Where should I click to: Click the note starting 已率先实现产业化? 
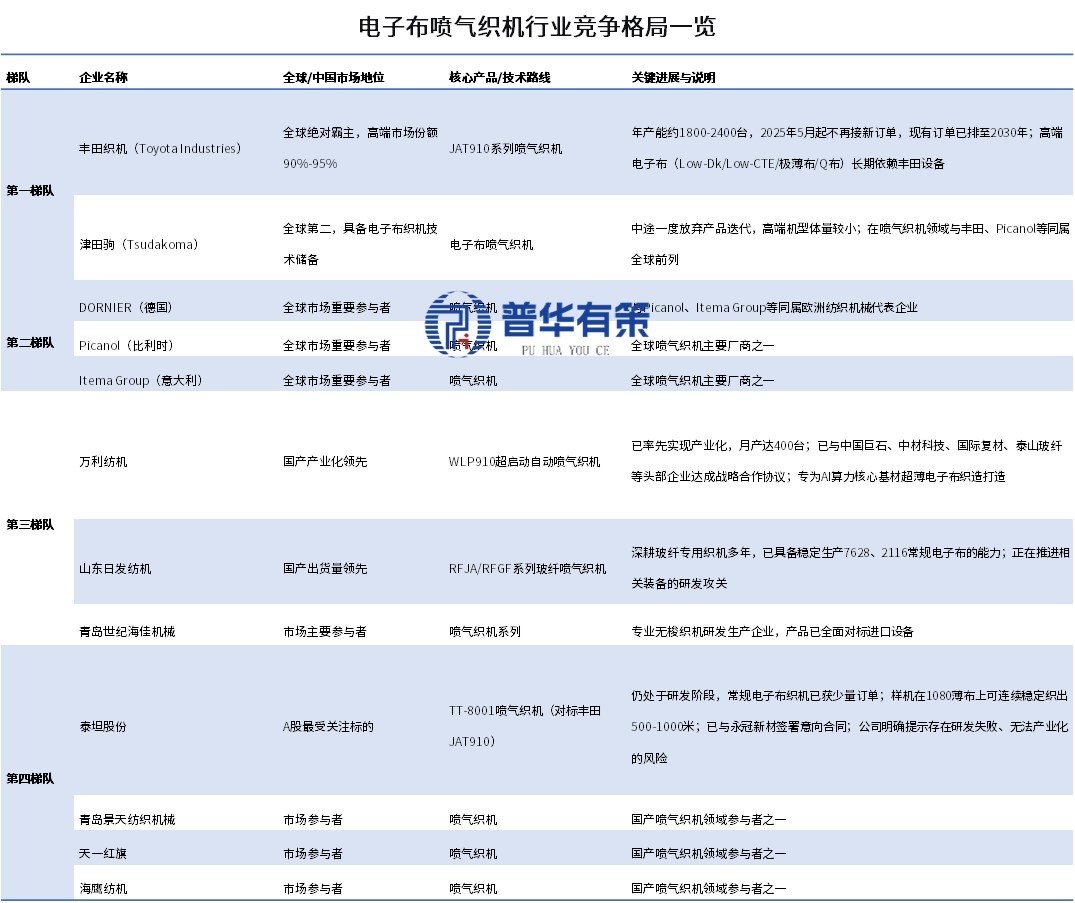(x=847, y=461)
